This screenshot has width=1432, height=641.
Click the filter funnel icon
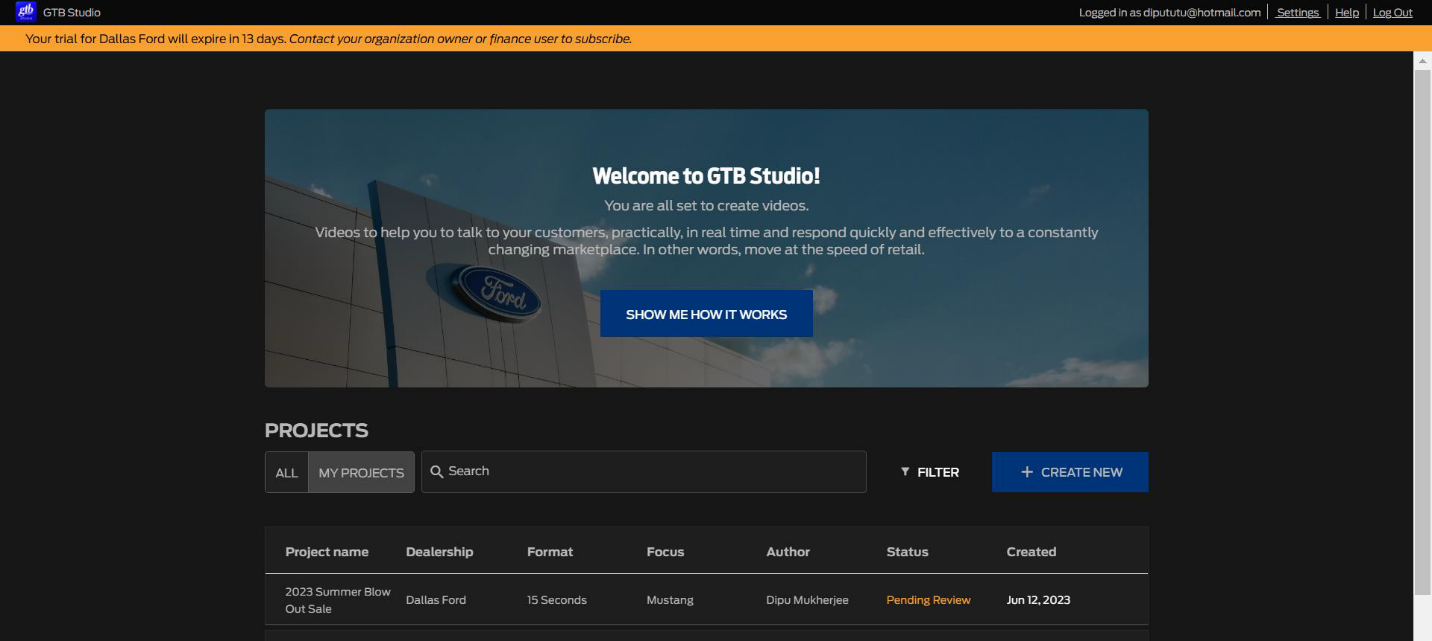[x=905, y=472]
